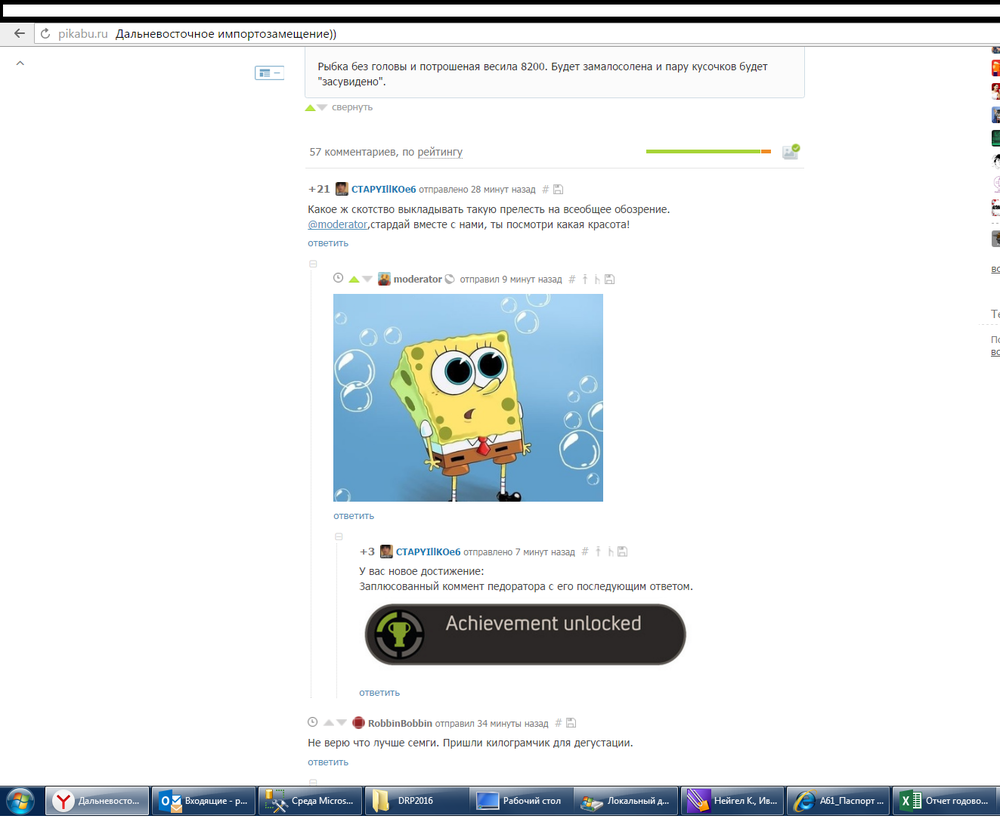Downvote the post above "свернуть"
Viewport: 1000px width, 822px height.
click(x=322, y=108)
